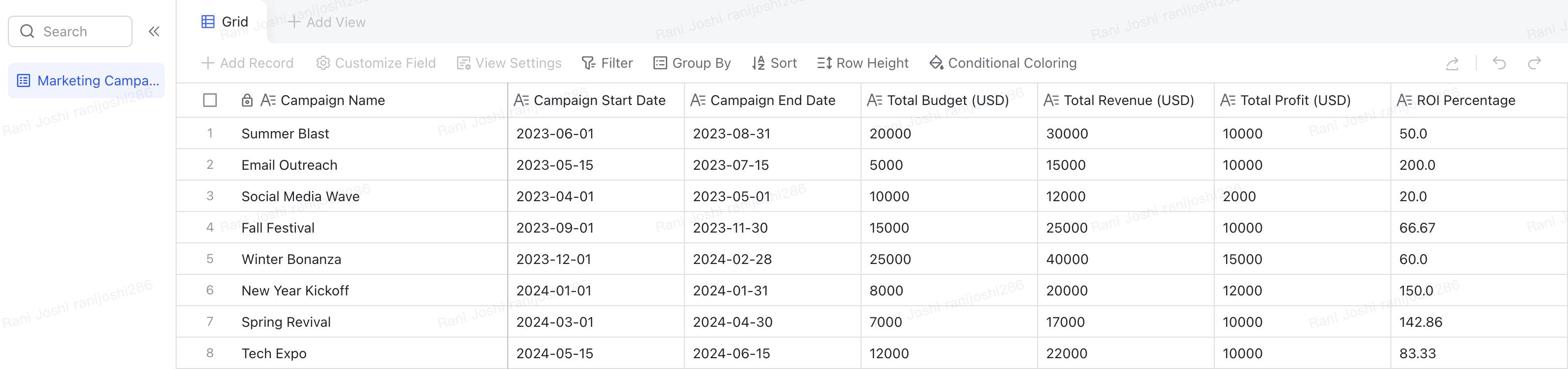1568x369 pixels.
Task: Tick the select-all records checkbox
Action: pos(210,101)
